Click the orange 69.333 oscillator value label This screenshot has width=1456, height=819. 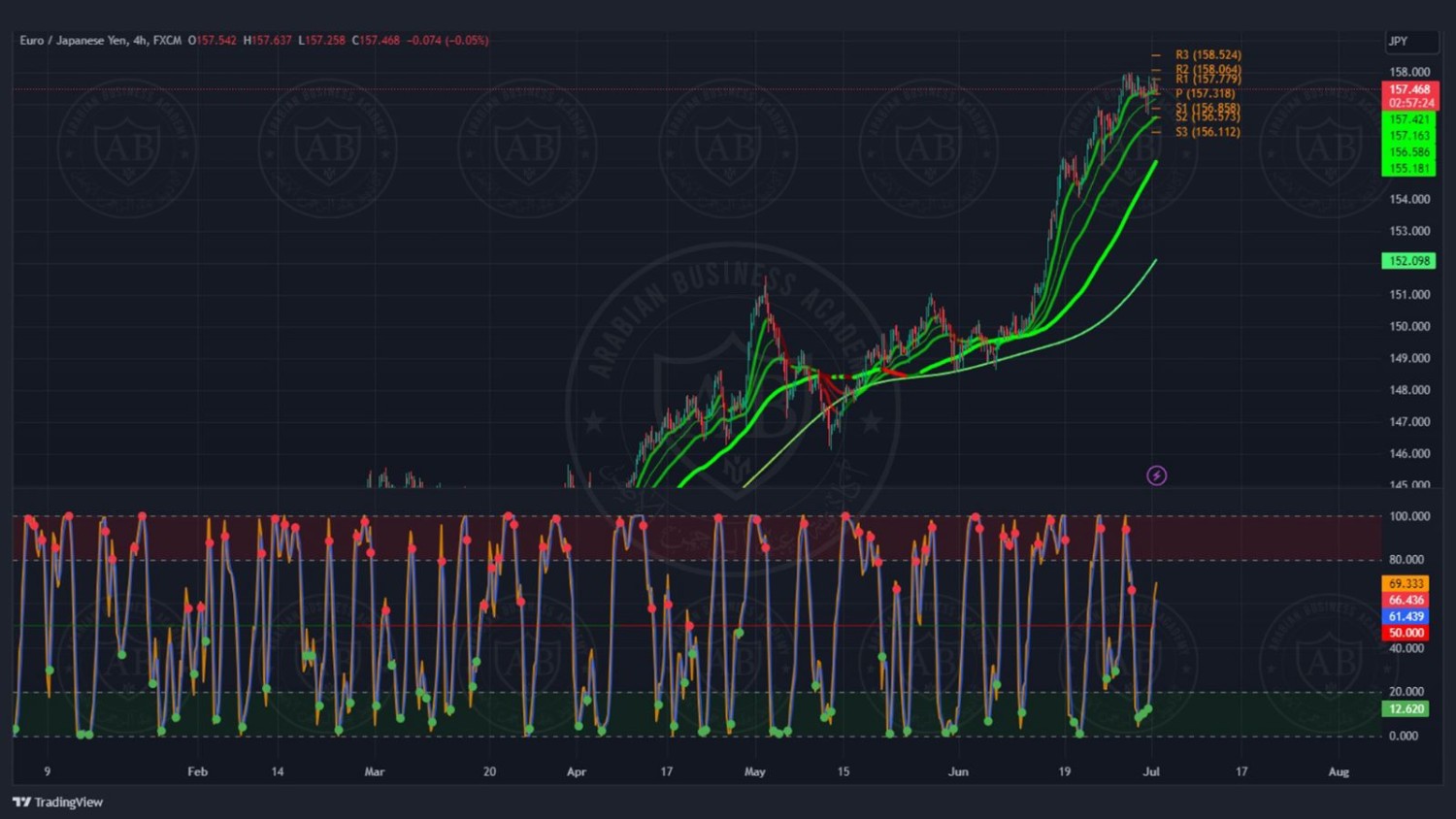[1406, 584]
